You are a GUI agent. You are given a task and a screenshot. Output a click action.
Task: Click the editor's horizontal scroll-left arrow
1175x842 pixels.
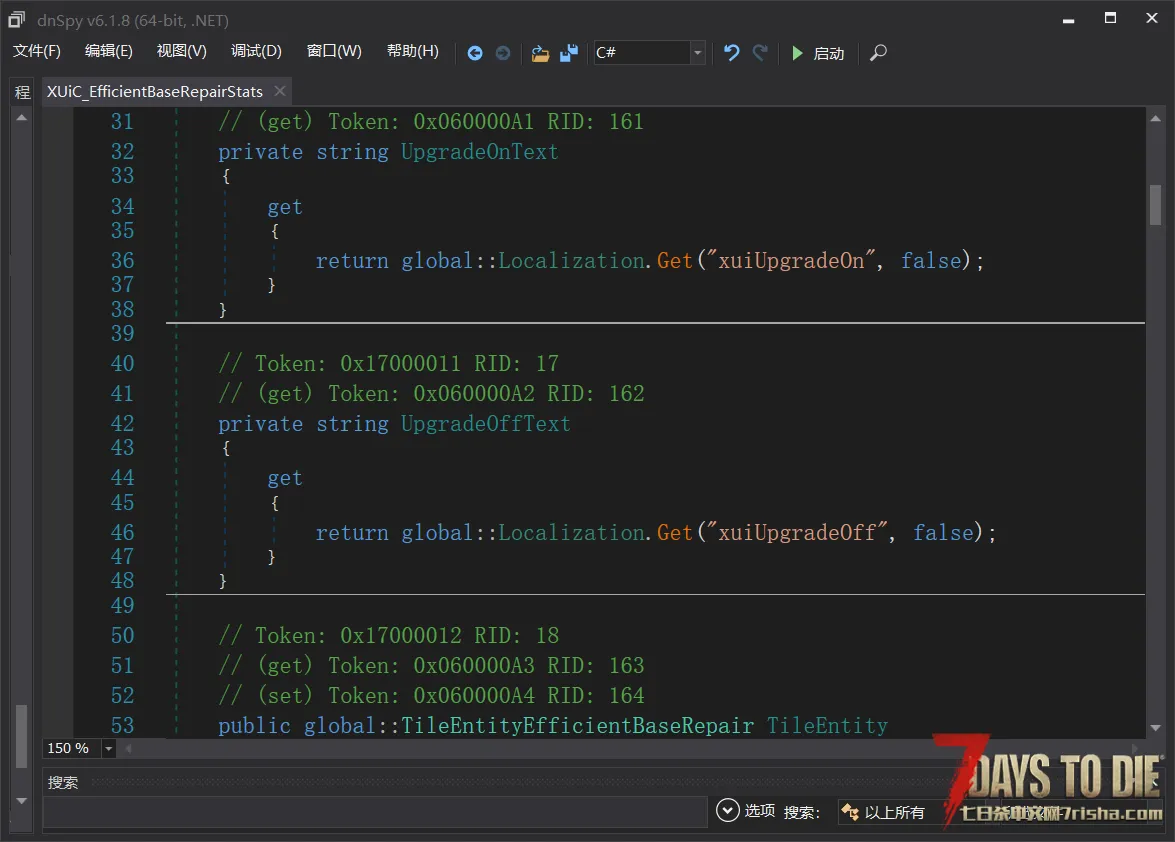tap(128, 748)
